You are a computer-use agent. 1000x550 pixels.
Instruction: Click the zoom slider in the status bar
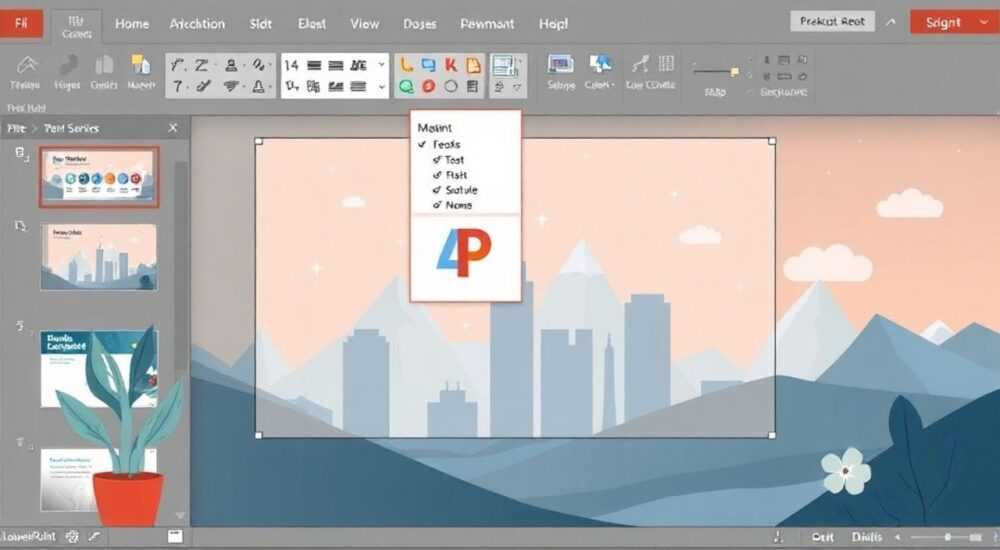(948, 537)
